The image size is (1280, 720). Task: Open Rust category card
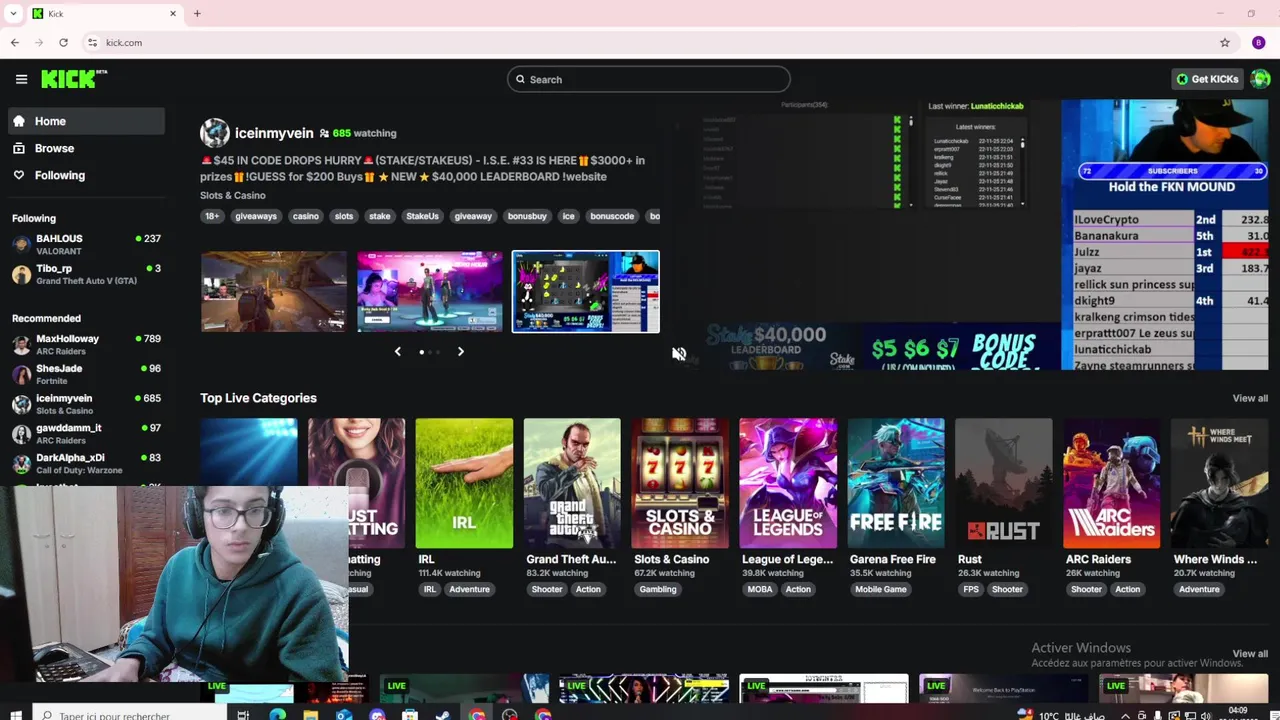point(1004,483)
